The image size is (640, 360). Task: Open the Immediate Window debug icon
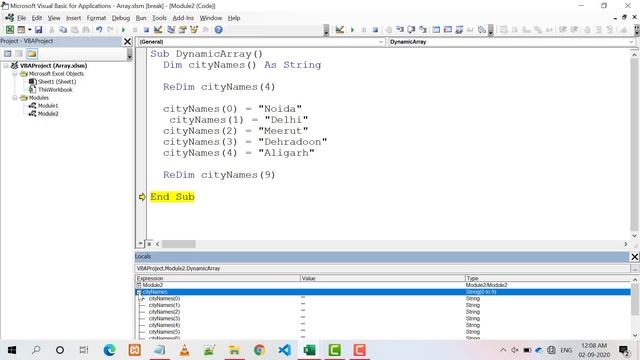click(448, 29)
